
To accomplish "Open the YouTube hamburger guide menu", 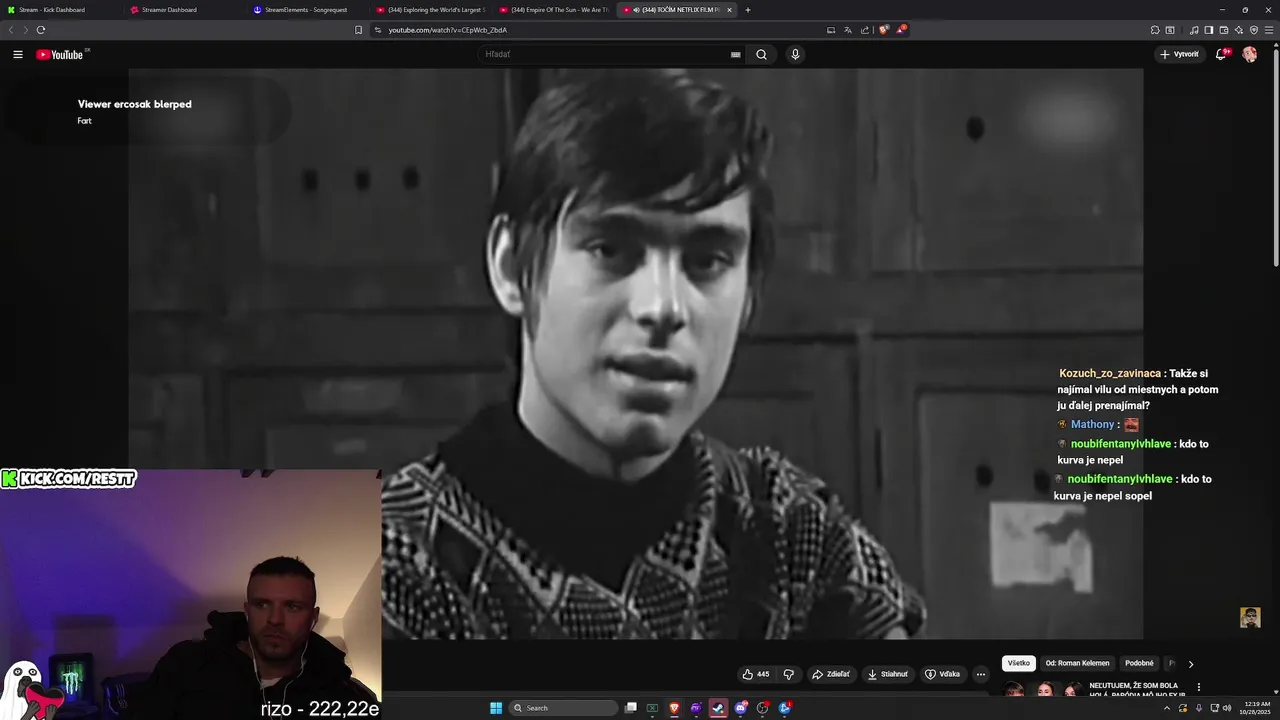I will [17, 54].
